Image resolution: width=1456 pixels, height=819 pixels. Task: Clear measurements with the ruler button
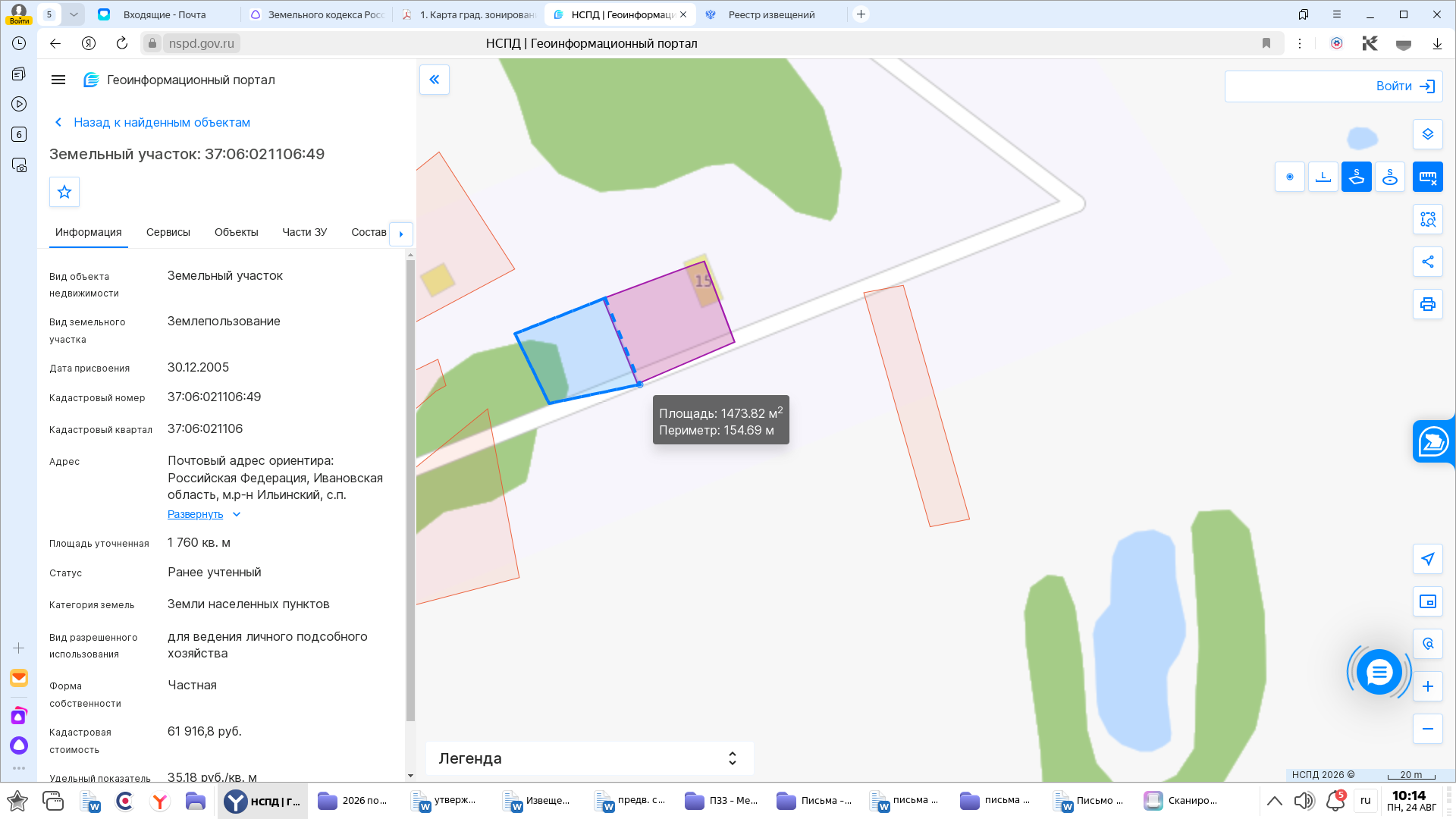pos(1428,177)
